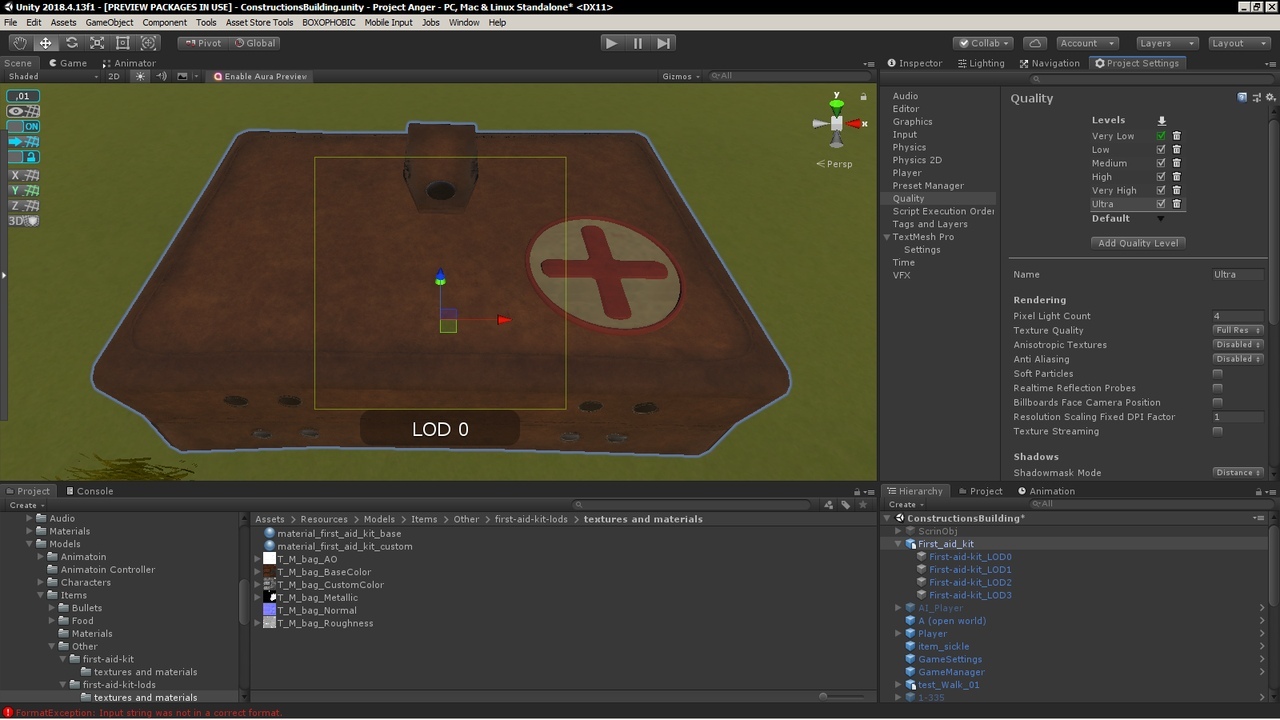The height and width of the screenshot is (720, 1280).
Task: Toggle Low level checkbox
Action: [1161, 150]
